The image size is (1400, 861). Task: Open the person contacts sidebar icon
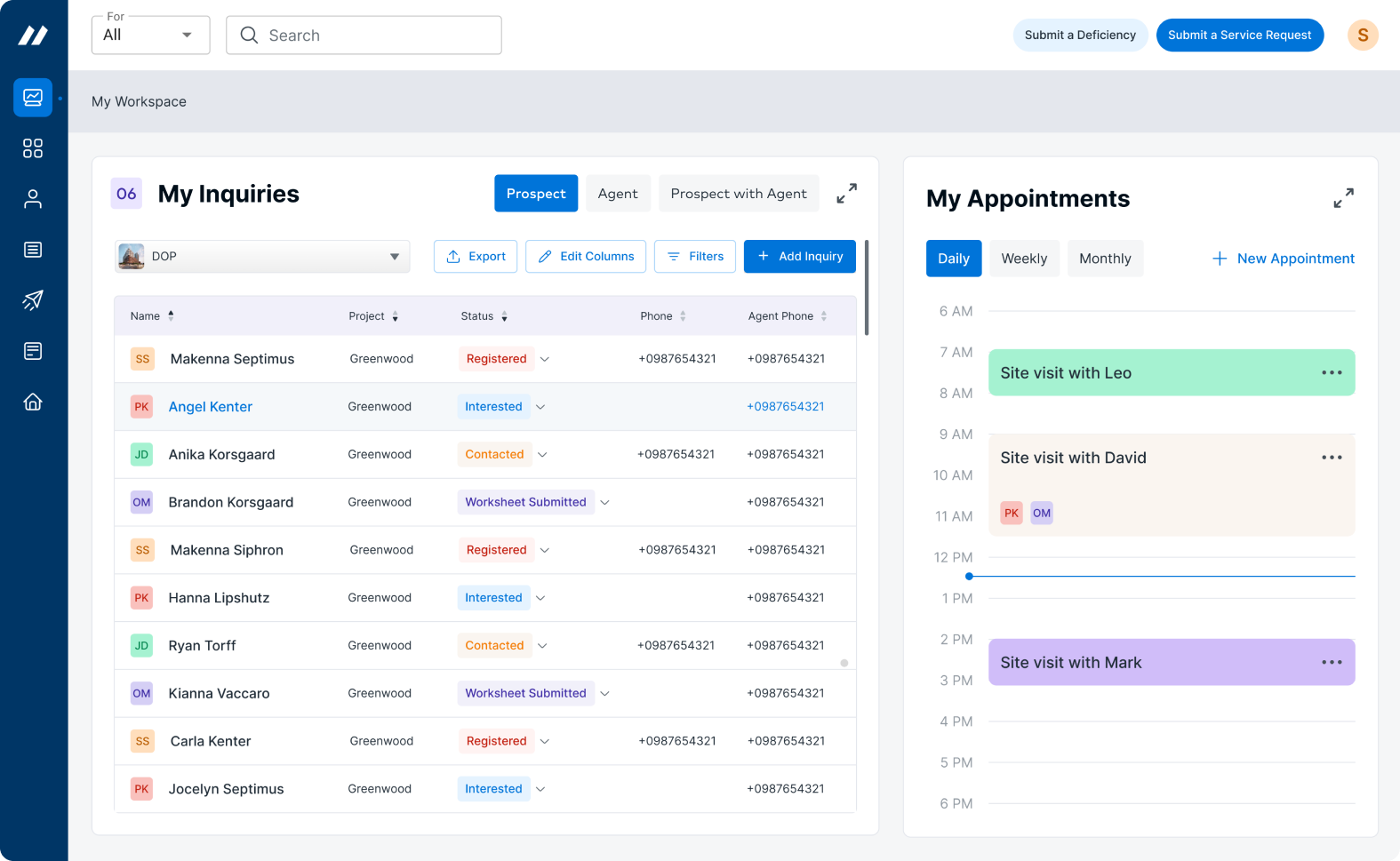(33, 199)
